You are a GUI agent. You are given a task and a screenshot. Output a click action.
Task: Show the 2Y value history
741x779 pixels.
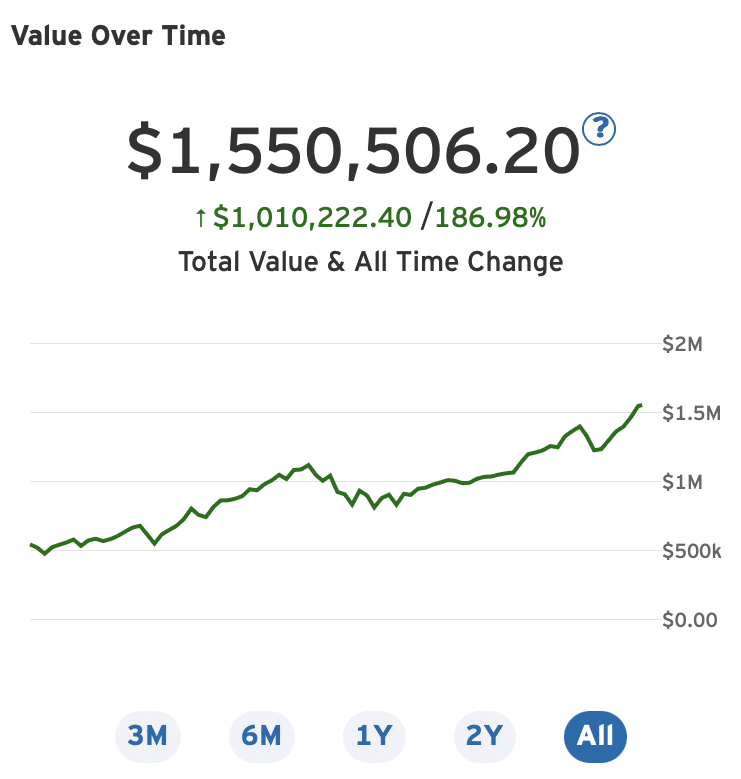(484, 736)
